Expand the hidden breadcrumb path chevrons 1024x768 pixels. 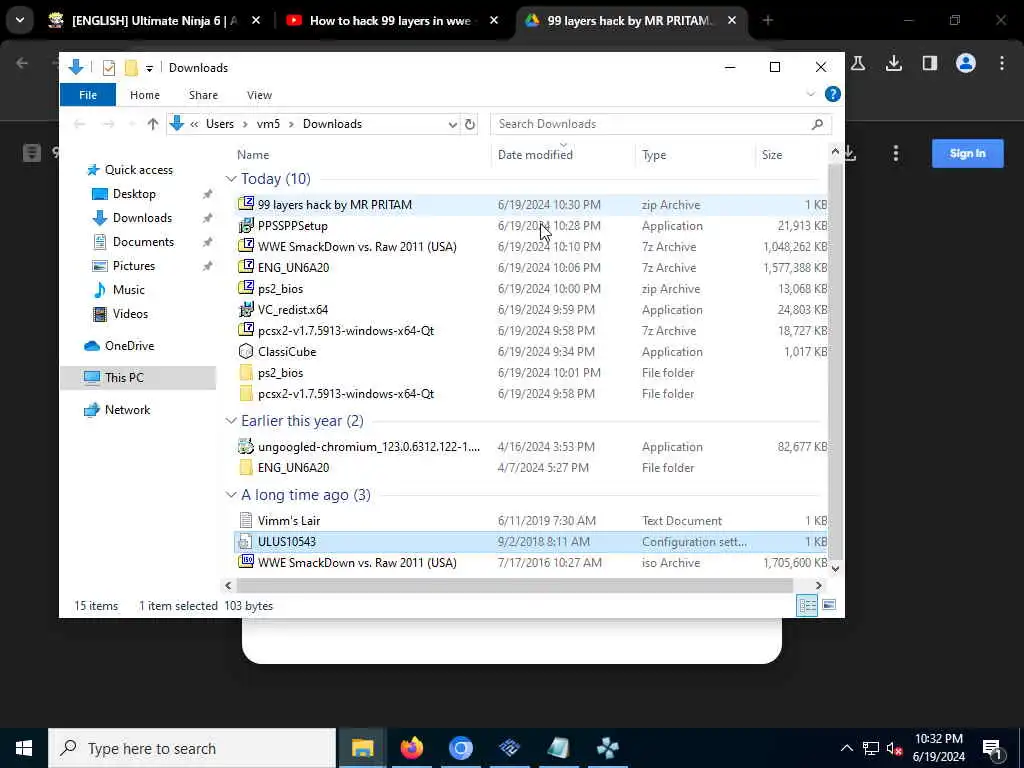pos(194,124)
